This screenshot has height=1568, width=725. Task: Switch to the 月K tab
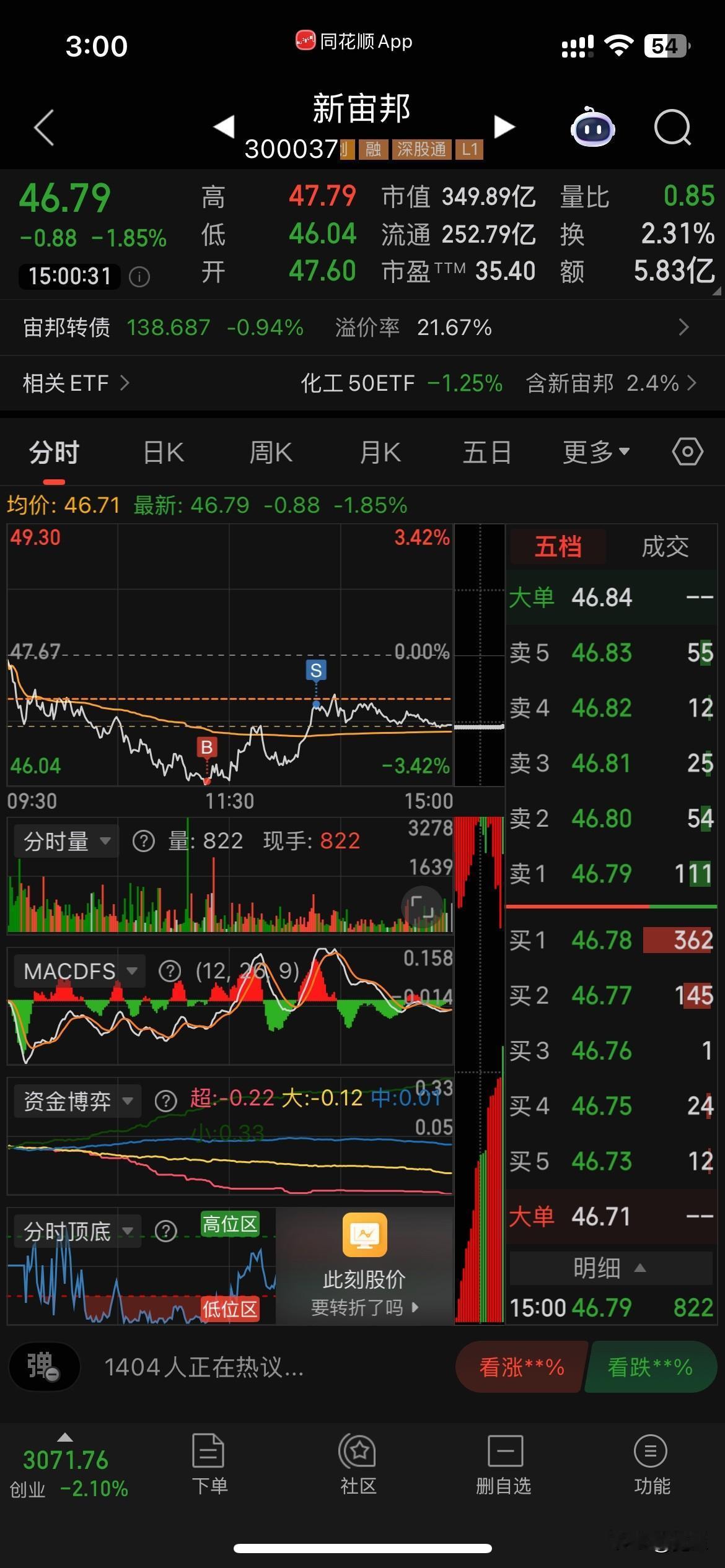tap(380, 453)
